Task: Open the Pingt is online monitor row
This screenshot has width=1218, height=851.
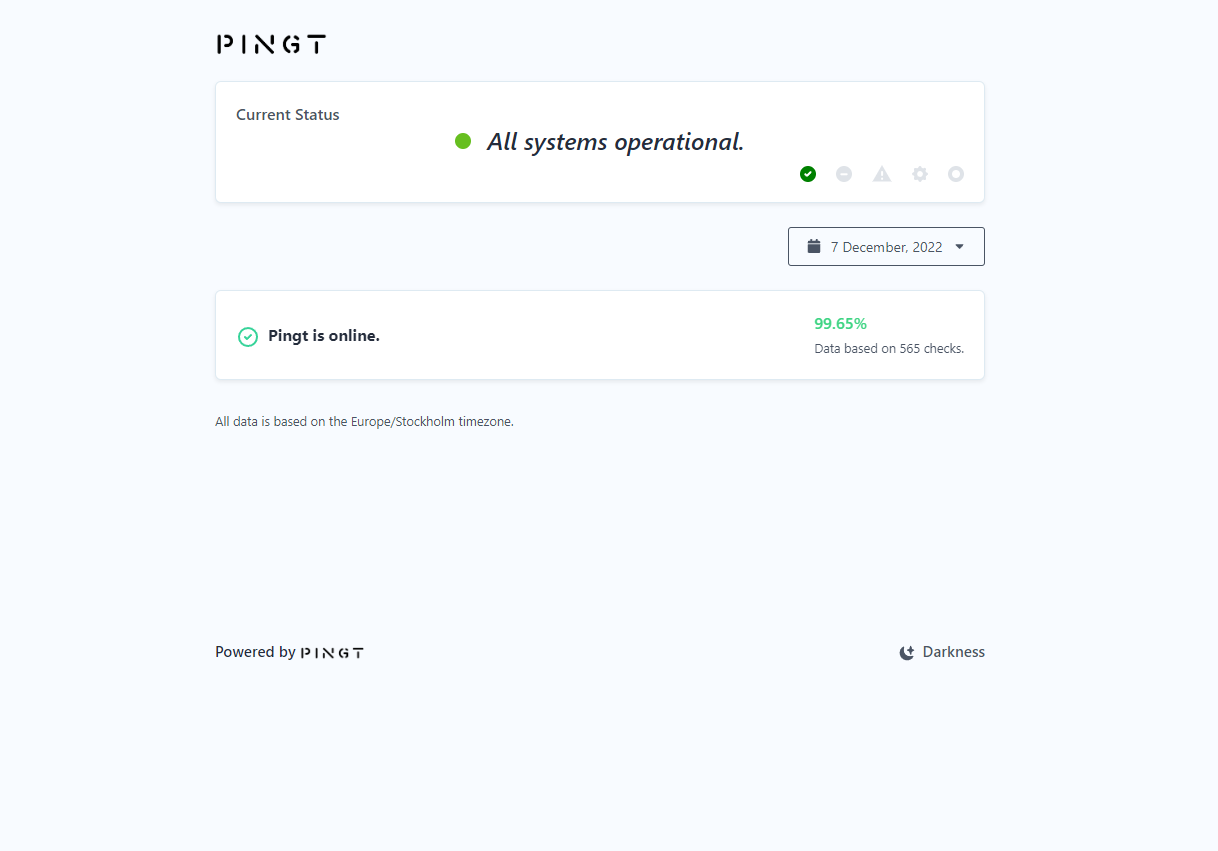Action: click(x=600, y=335)
